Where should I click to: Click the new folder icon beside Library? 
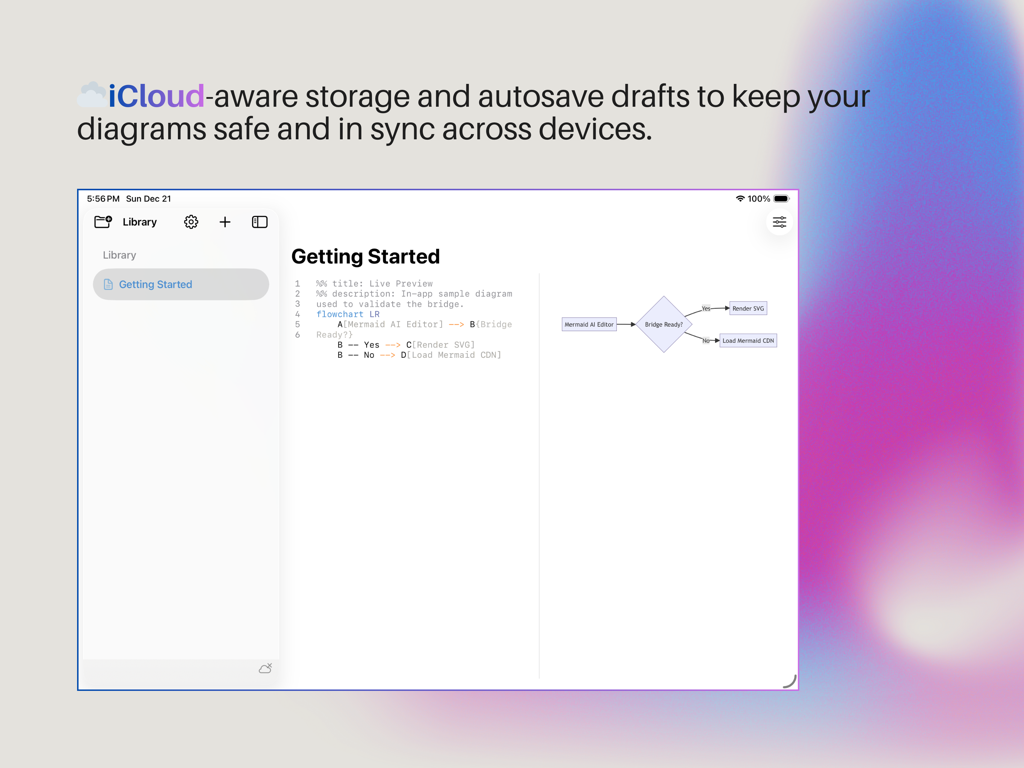tap(102, 222)
